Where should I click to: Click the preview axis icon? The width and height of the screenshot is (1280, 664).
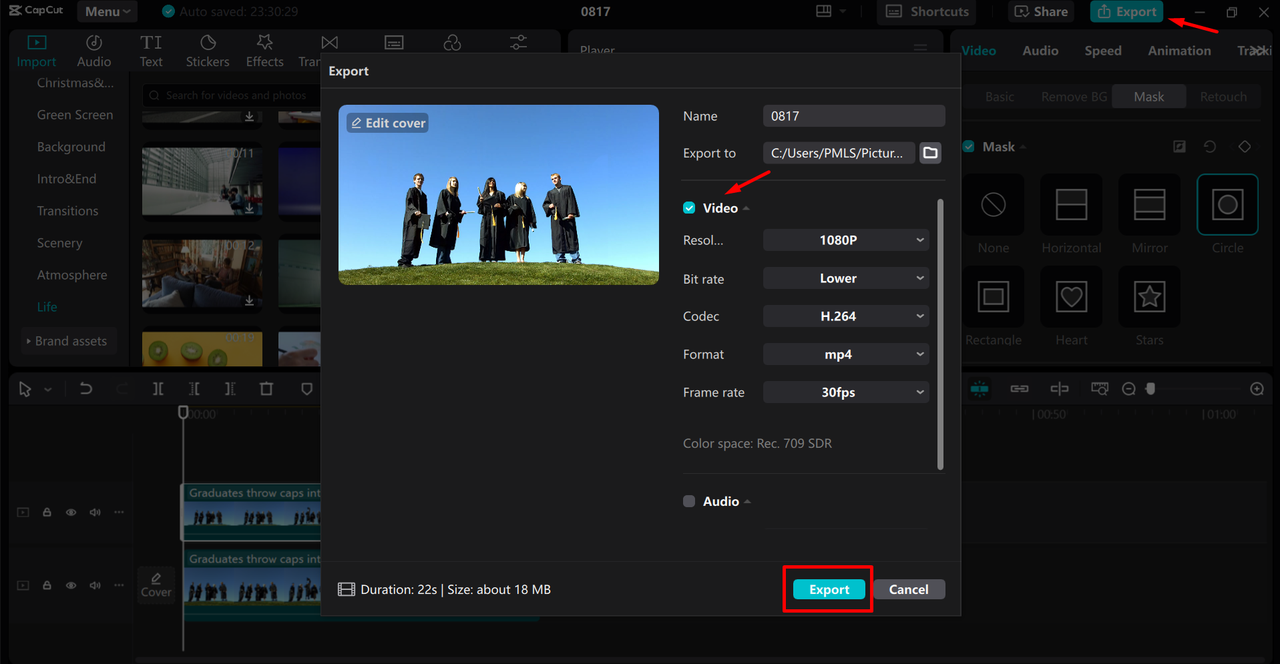[x=1059, y=389]
